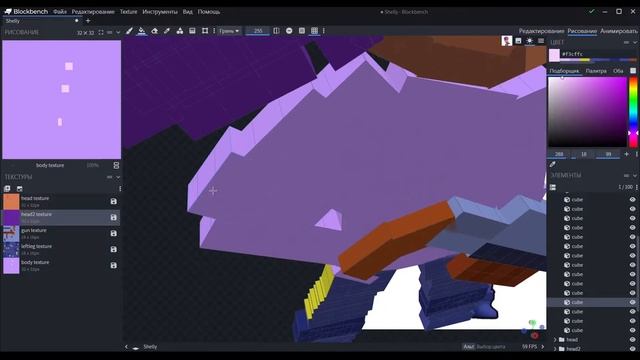Toggle the painting grid icon
The height and width of the screenshot is (360, 640).
tap(314, 31)
